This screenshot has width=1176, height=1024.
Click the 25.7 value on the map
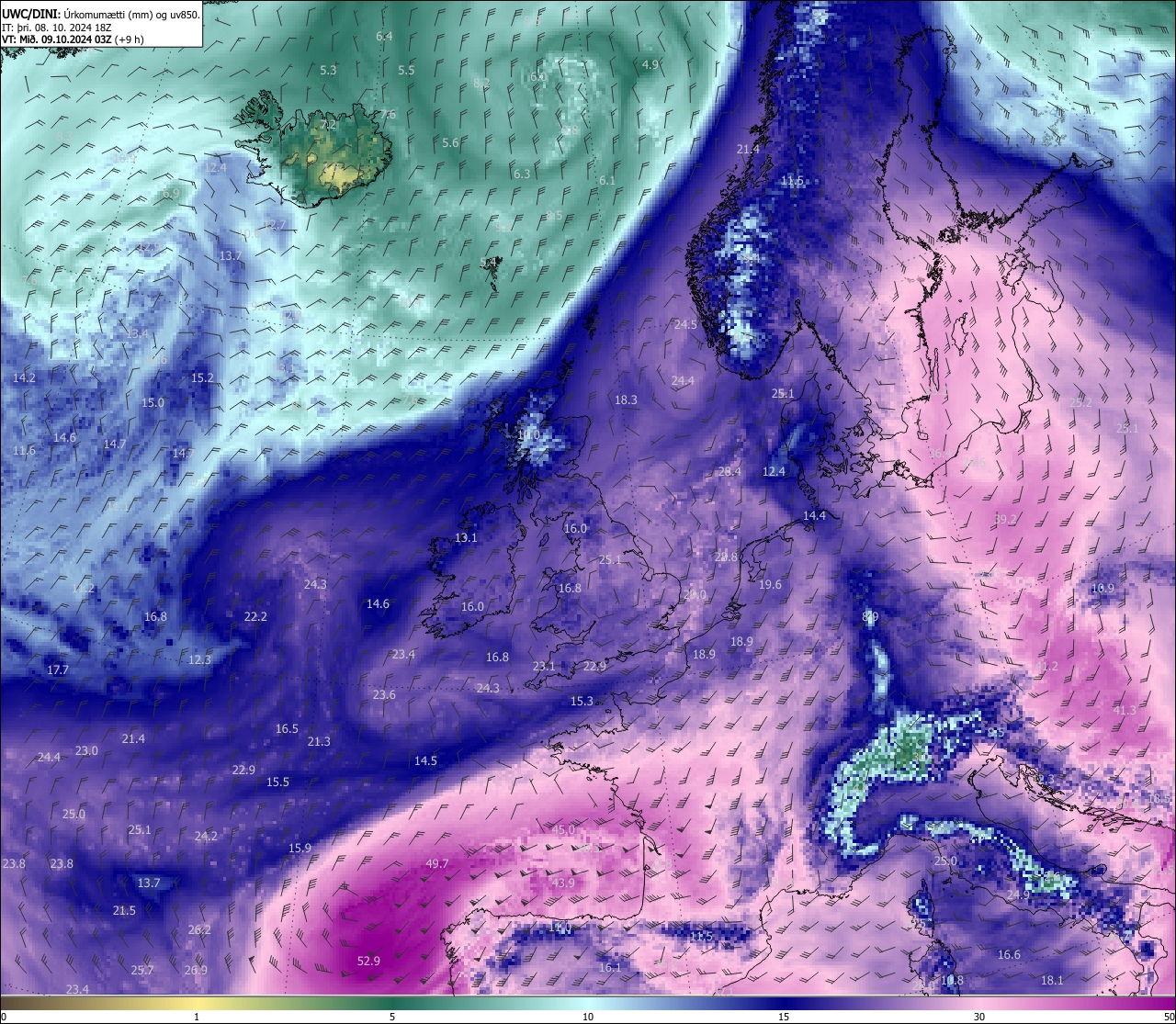click(x=142, y=970)
